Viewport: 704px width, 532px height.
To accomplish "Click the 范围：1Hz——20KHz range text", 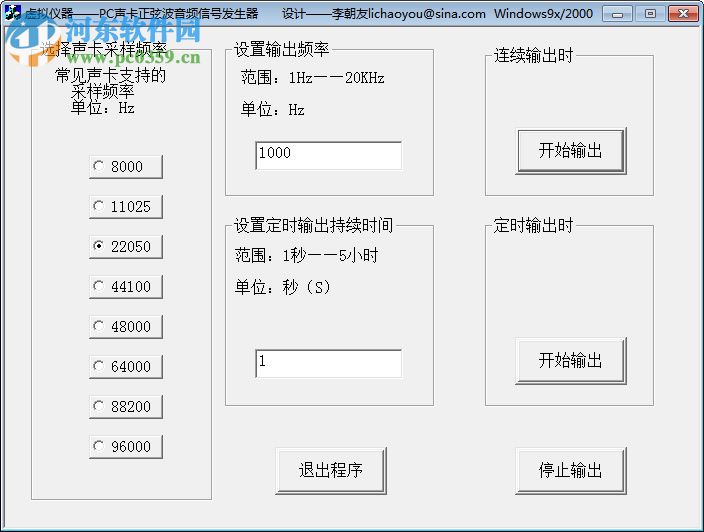I will coord(312,78).
